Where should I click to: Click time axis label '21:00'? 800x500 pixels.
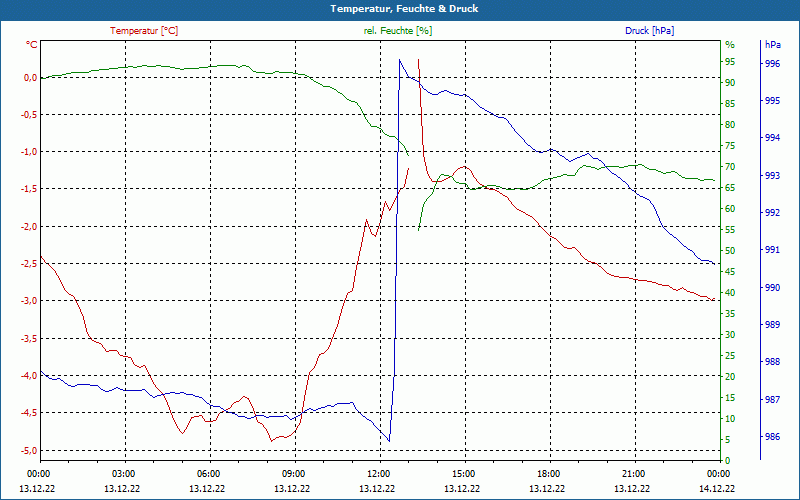(x=634, y=473)
